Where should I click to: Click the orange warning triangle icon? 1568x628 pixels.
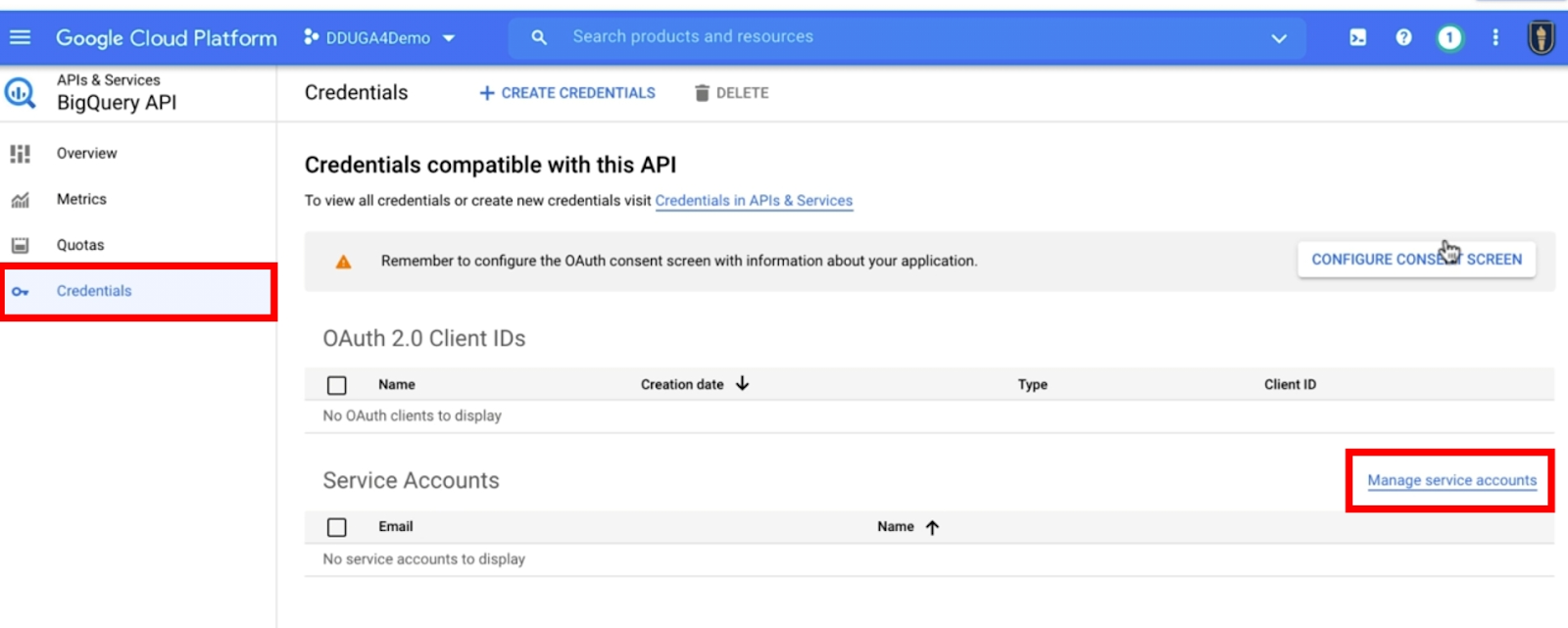pos(343,262)
